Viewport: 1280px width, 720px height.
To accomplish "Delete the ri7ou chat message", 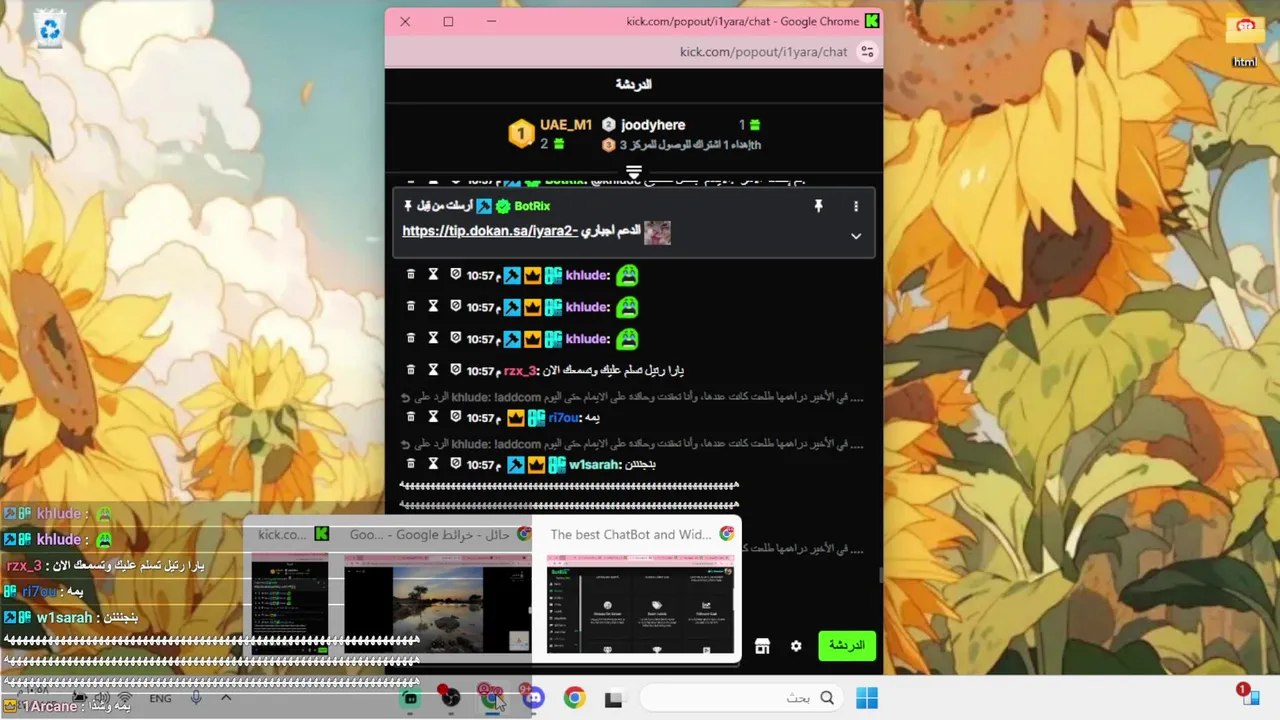I will click(x=411, y=416).
